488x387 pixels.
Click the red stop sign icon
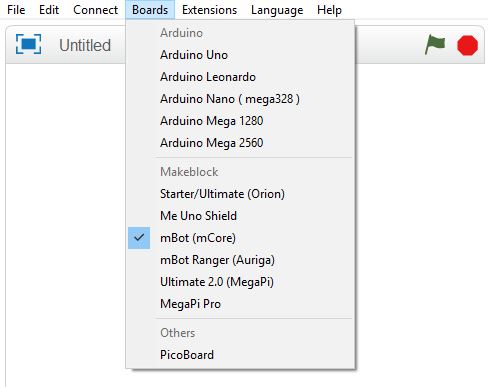click(x=467, y=45)
